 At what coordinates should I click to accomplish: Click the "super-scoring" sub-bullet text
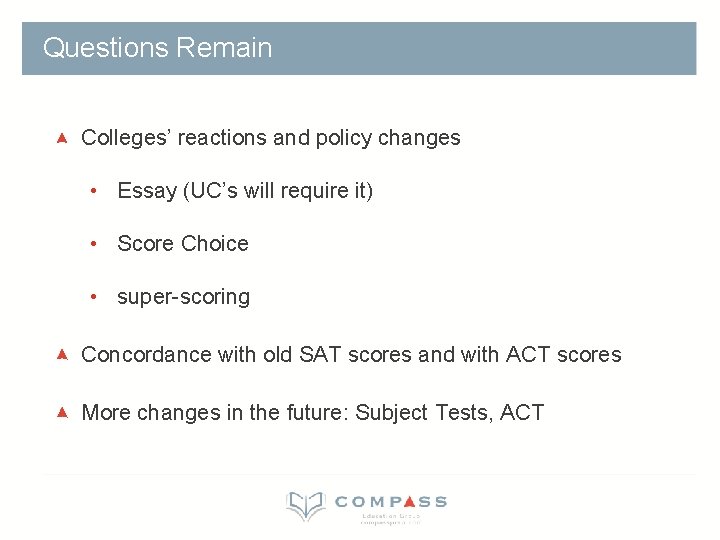click(183, 297)
